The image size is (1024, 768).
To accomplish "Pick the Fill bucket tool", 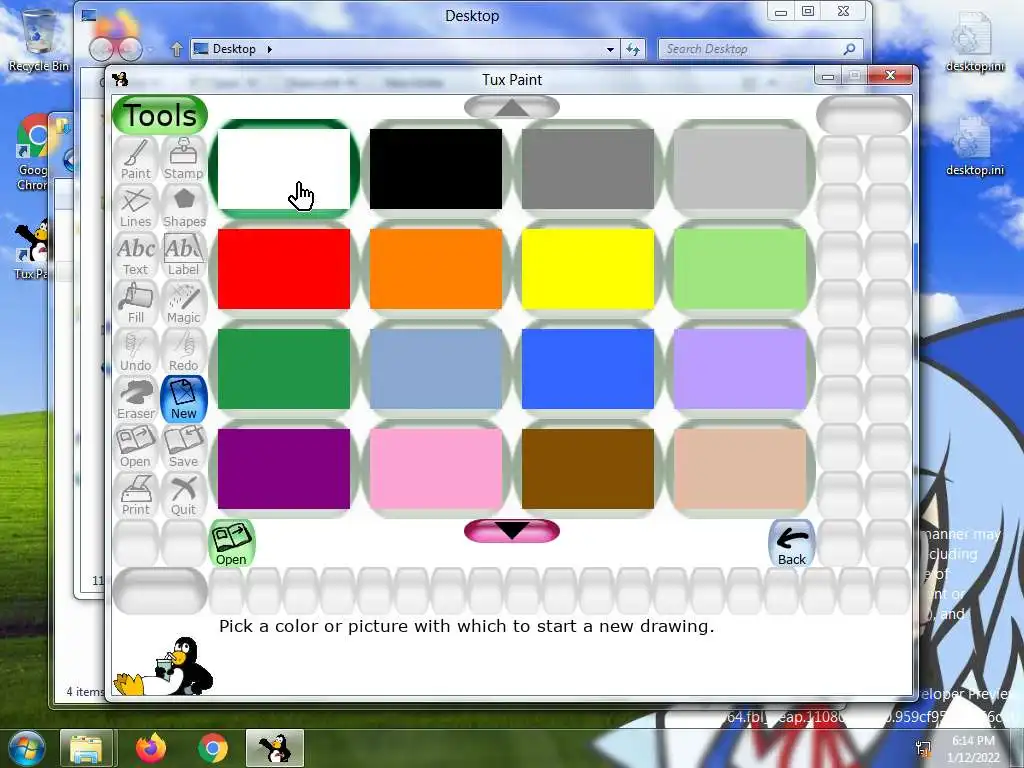I will point(136,304).
